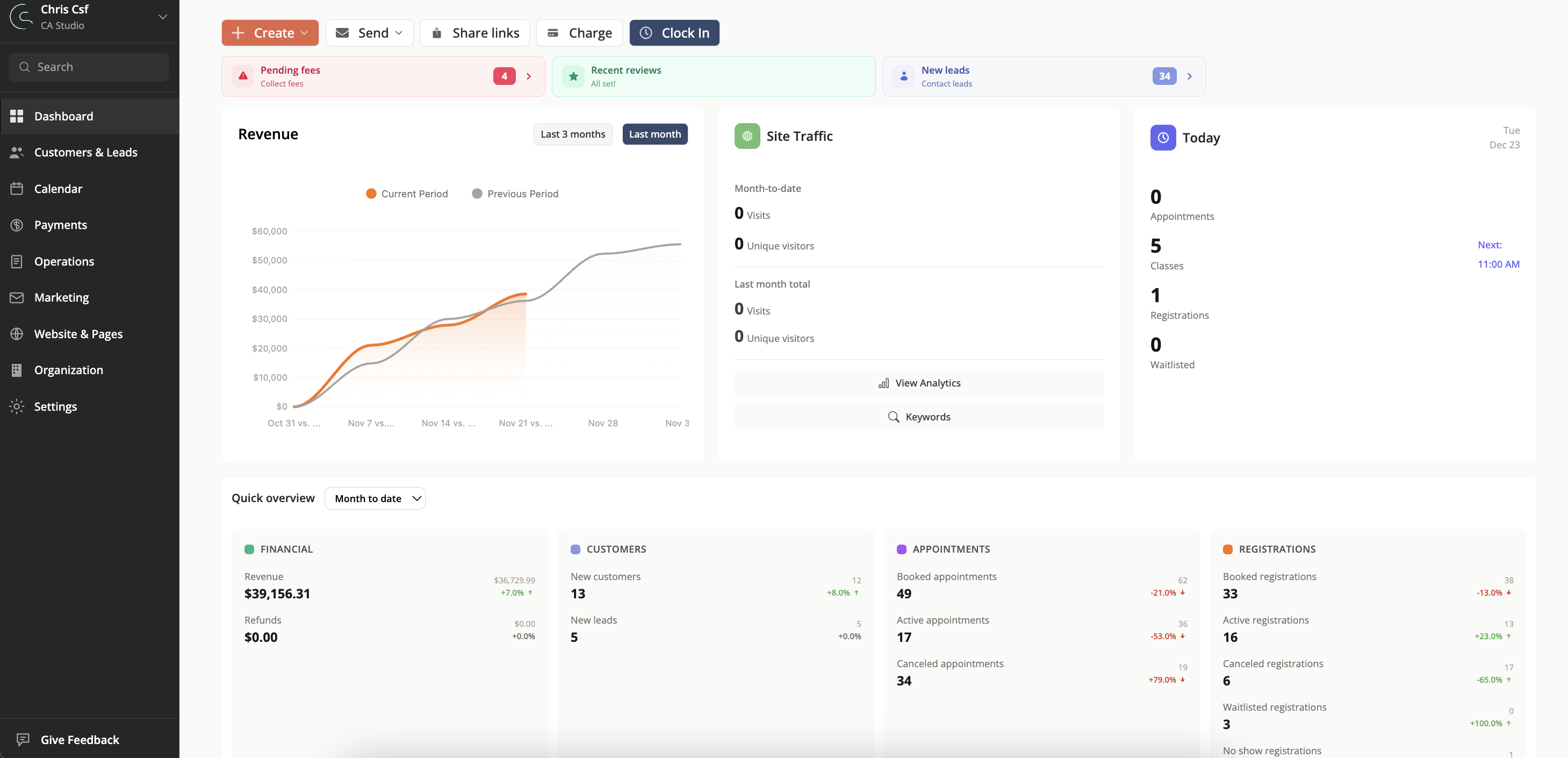Open the Month to date dropdown
The width and height of the screenshot is (1568, 758).
(x=375, y=498)
